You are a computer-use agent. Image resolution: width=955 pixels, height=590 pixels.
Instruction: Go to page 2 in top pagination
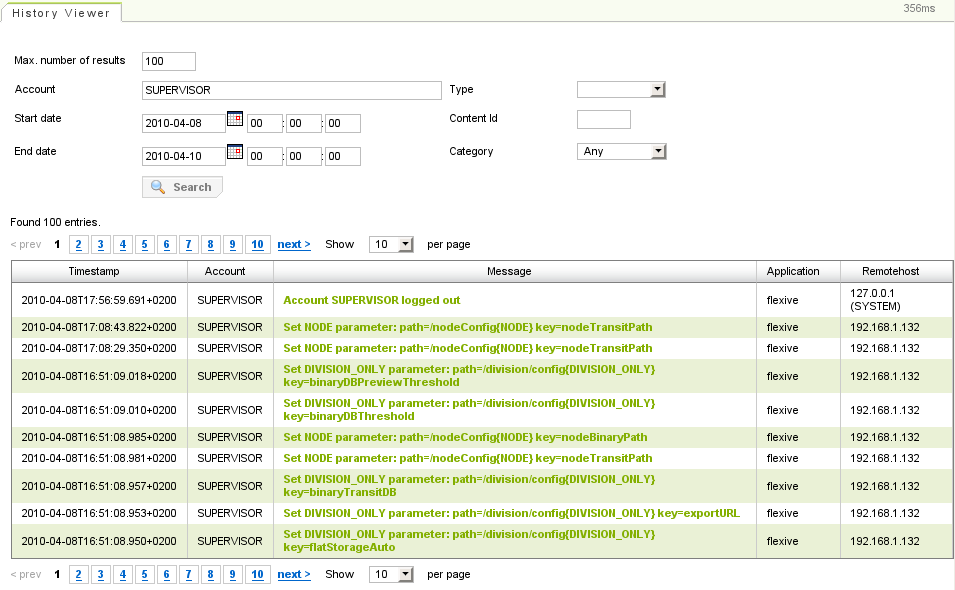click(78, 244)
